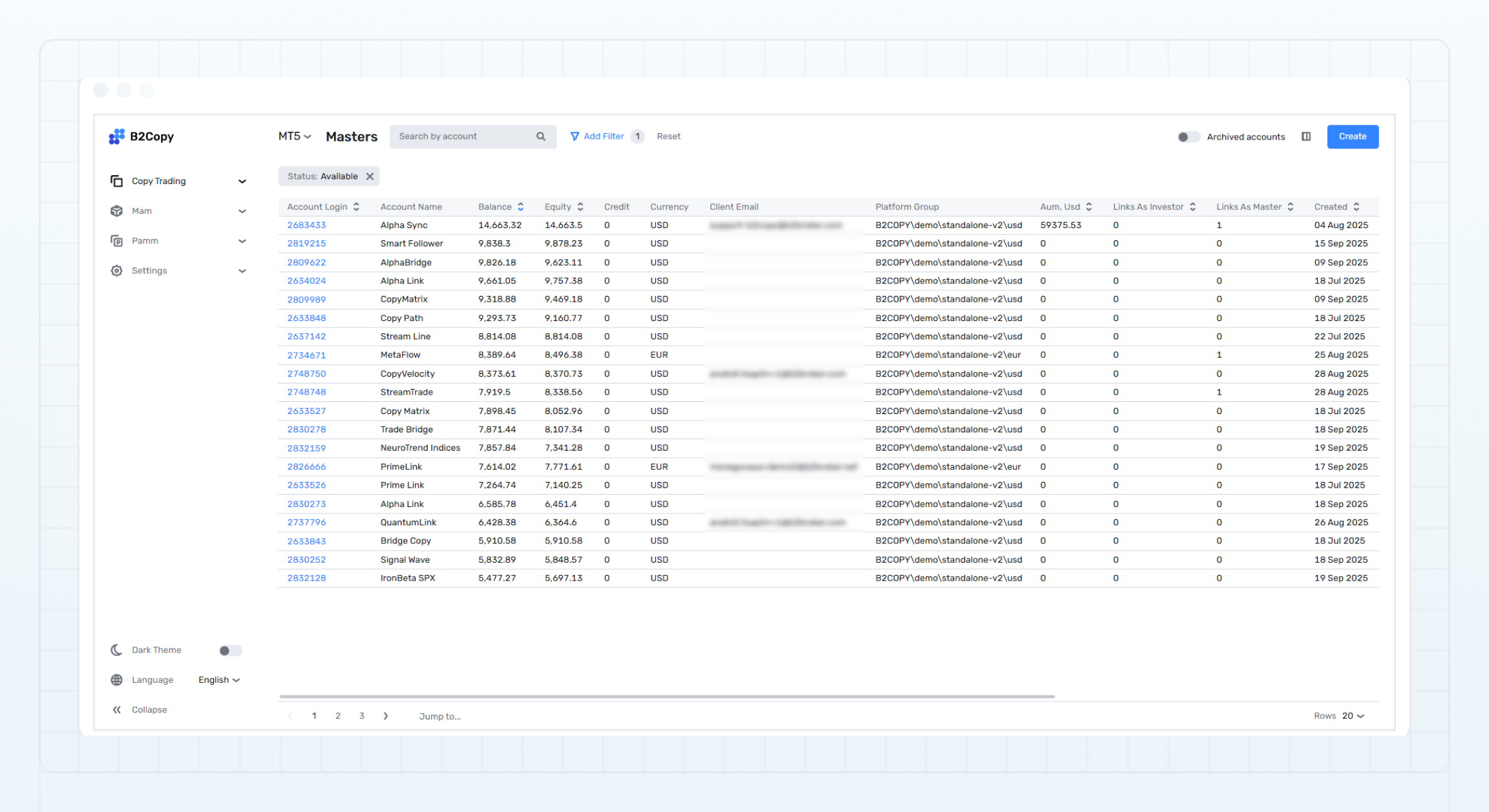Select the Mam sidebar icon
This screenshot has height=812, width=1489.
coord(117,211)
